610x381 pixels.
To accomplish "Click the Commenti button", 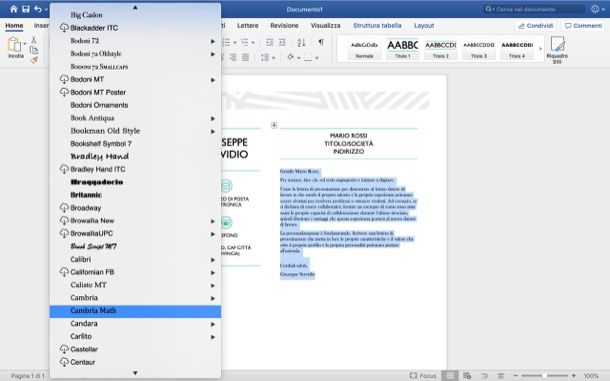I will pyautogui.click(x=583, y=26).
